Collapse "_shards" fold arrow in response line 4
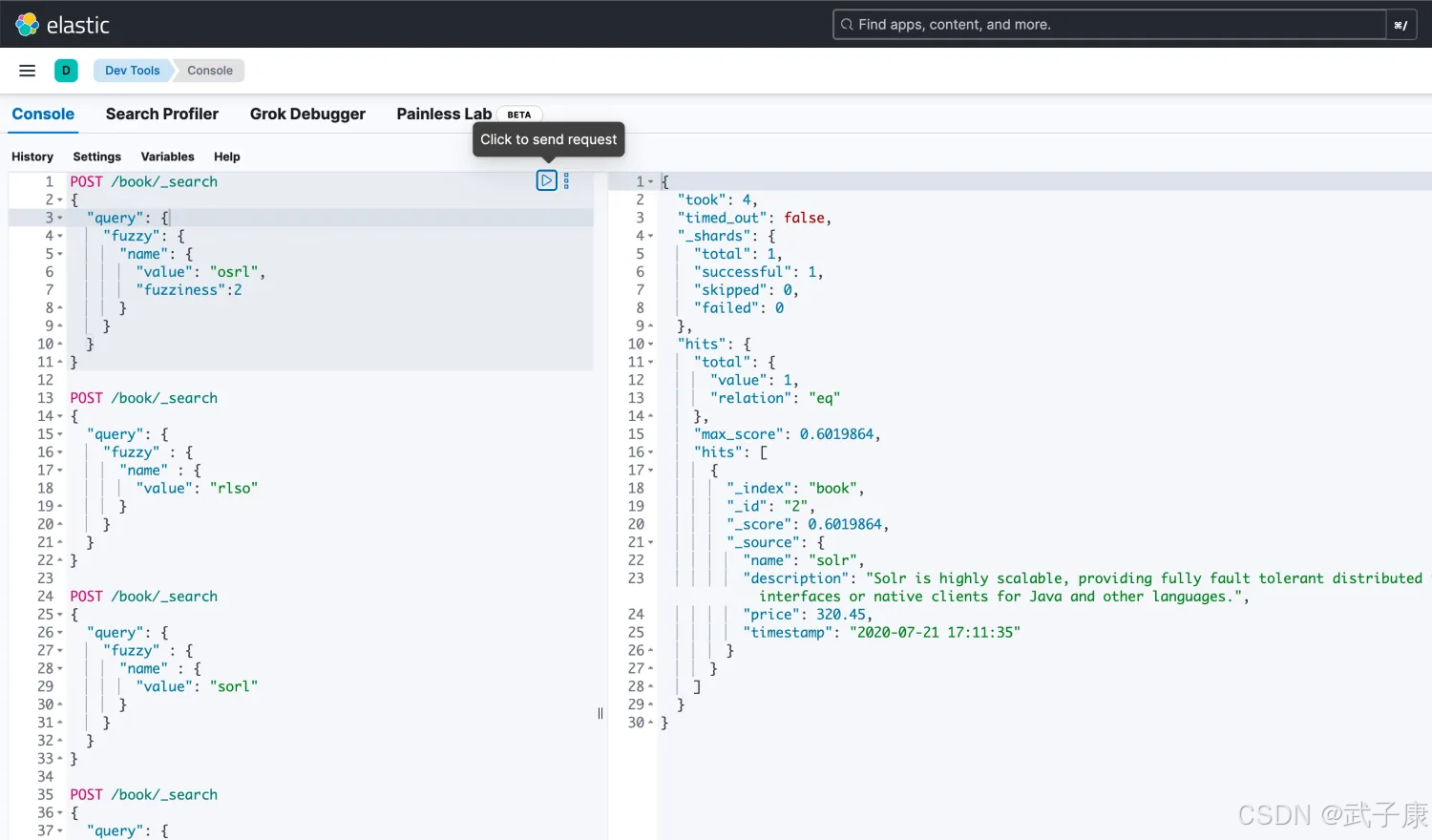Image resolution: width=1432 pixels, height=840 pixels. (651, 237)
